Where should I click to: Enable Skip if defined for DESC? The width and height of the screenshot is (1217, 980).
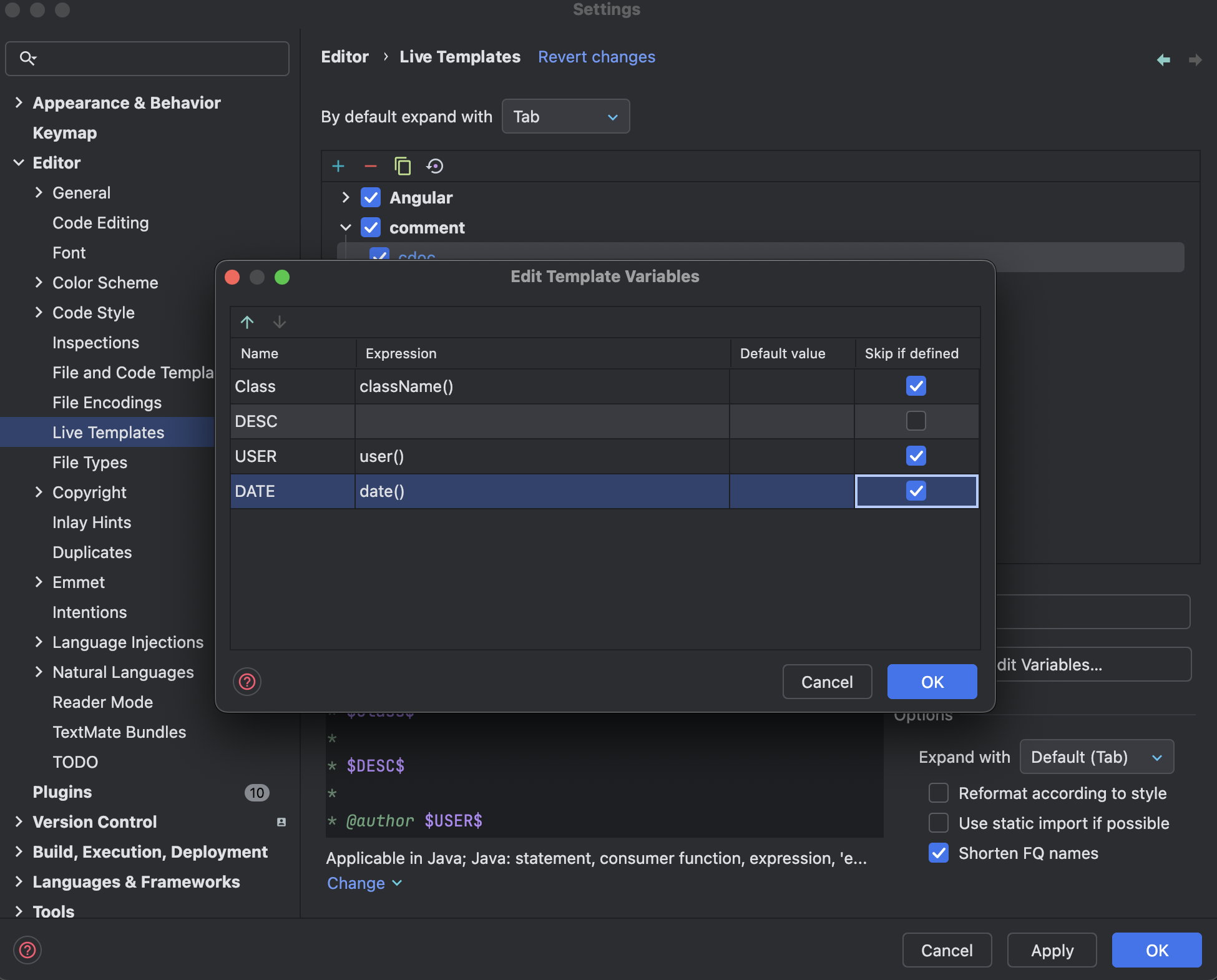click(916, 421)
